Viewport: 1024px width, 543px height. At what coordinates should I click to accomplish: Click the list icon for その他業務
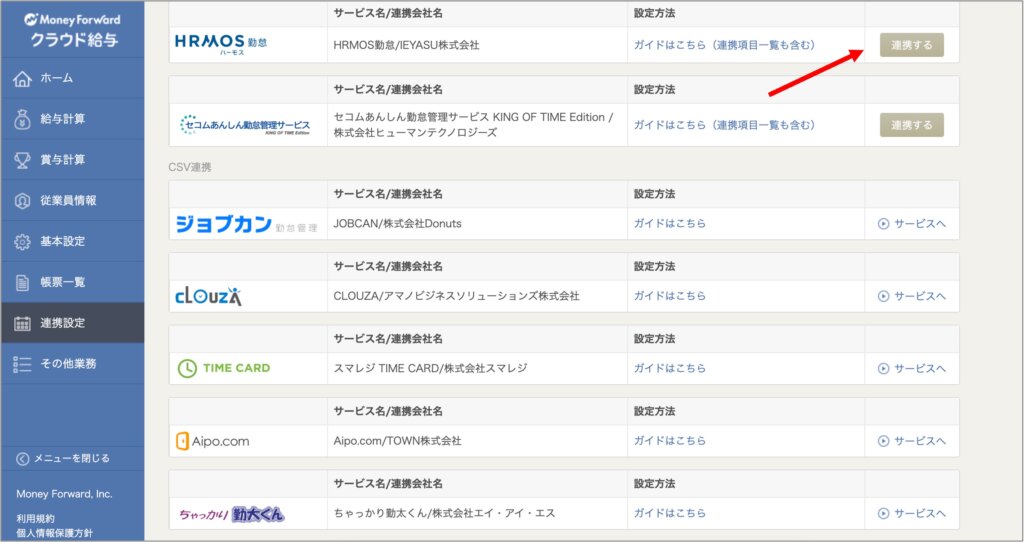pyautogui.click(x=22, y=364)
